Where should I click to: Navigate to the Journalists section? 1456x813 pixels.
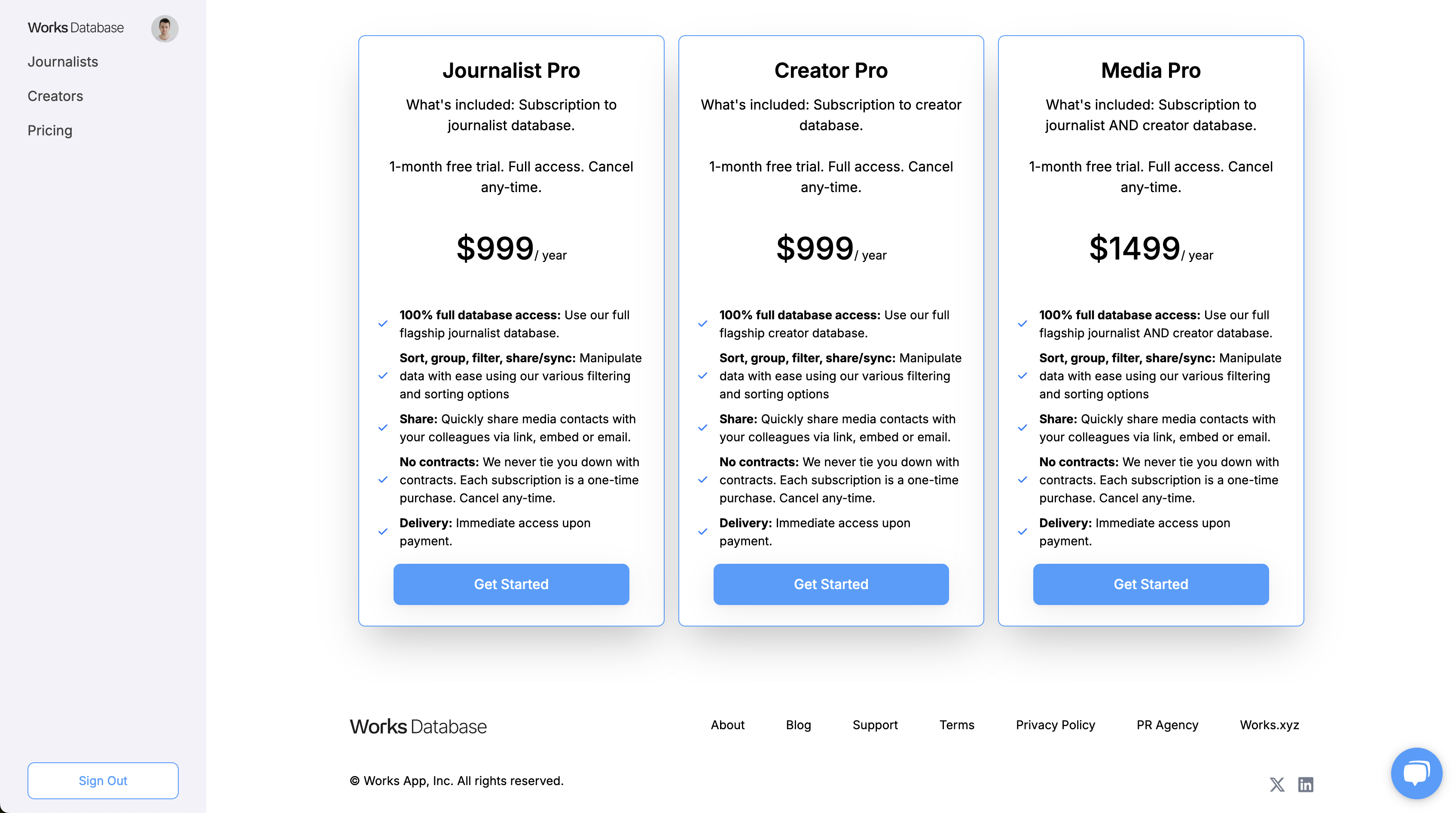point(63,61)
